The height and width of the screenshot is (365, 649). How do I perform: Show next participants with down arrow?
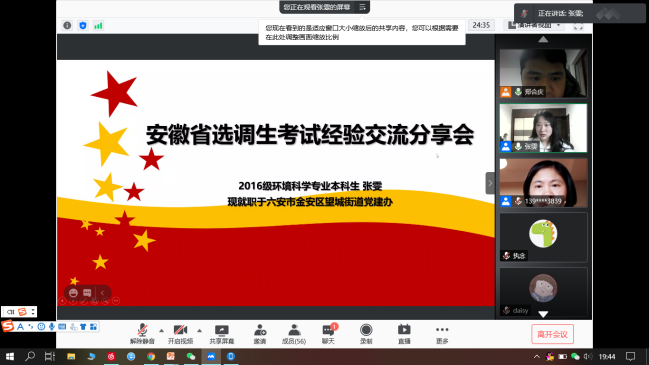(x=543, y=314)
